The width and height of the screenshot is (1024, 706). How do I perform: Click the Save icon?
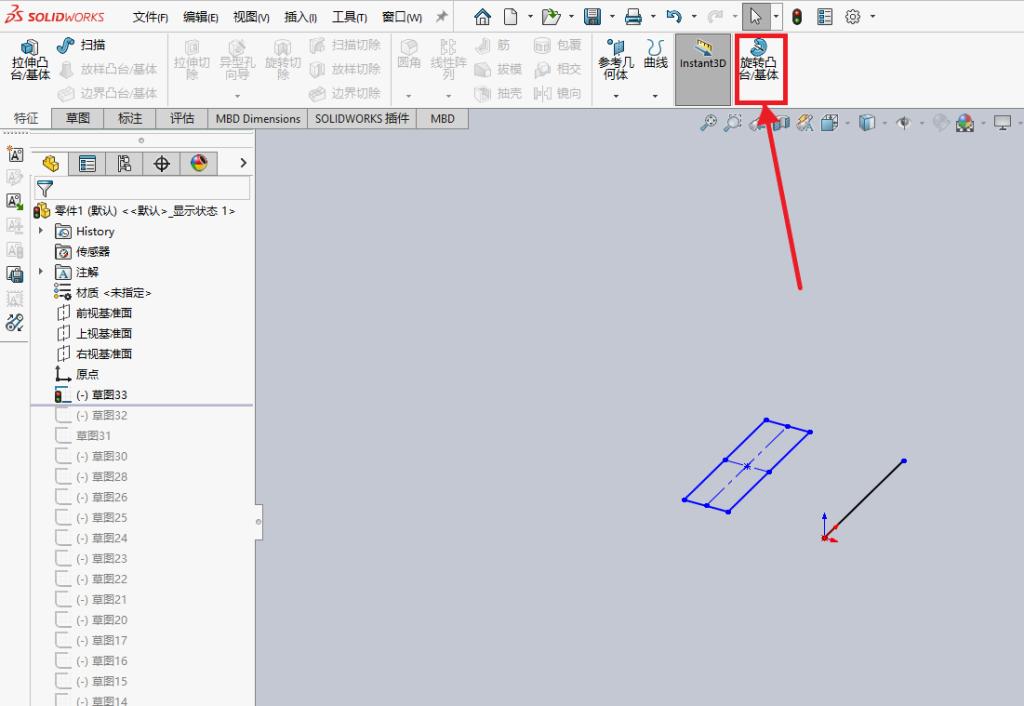click(592, 16)
